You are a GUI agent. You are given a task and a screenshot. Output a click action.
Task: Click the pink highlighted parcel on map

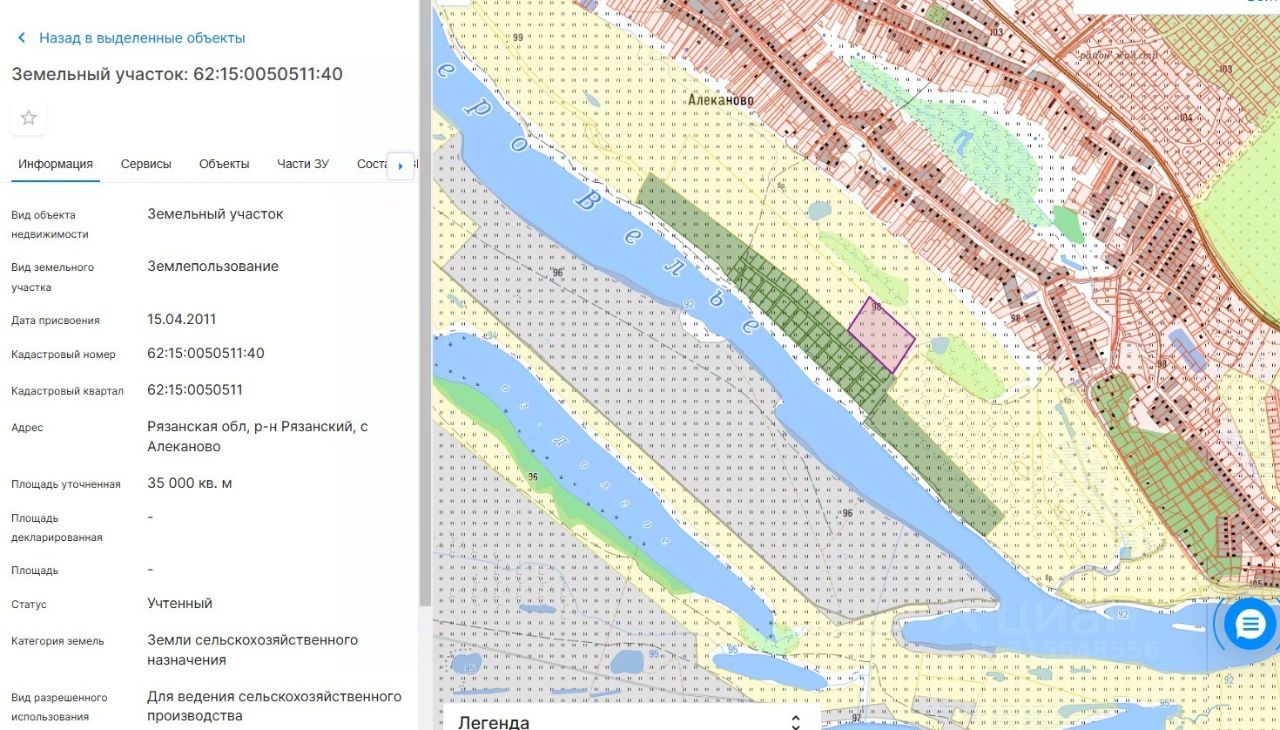[x=881, y=337]
